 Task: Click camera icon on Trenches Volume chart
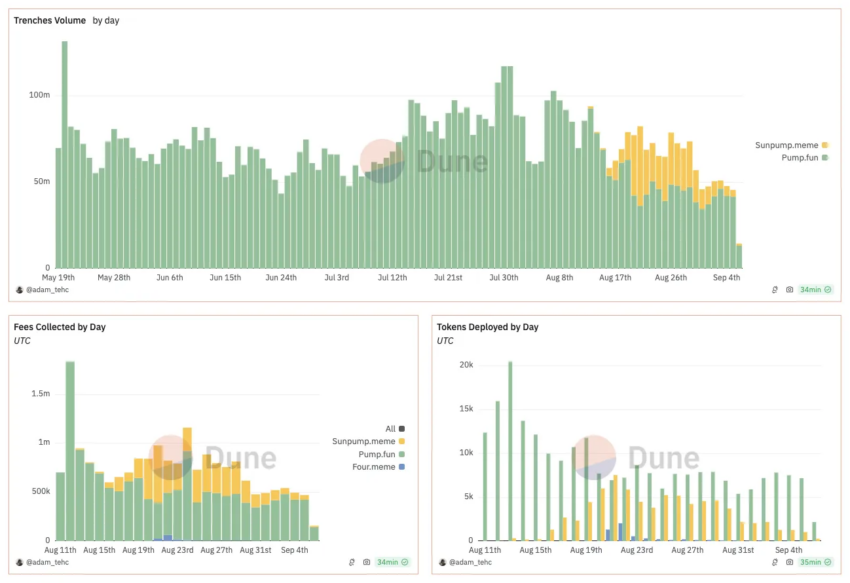(789, 290)
